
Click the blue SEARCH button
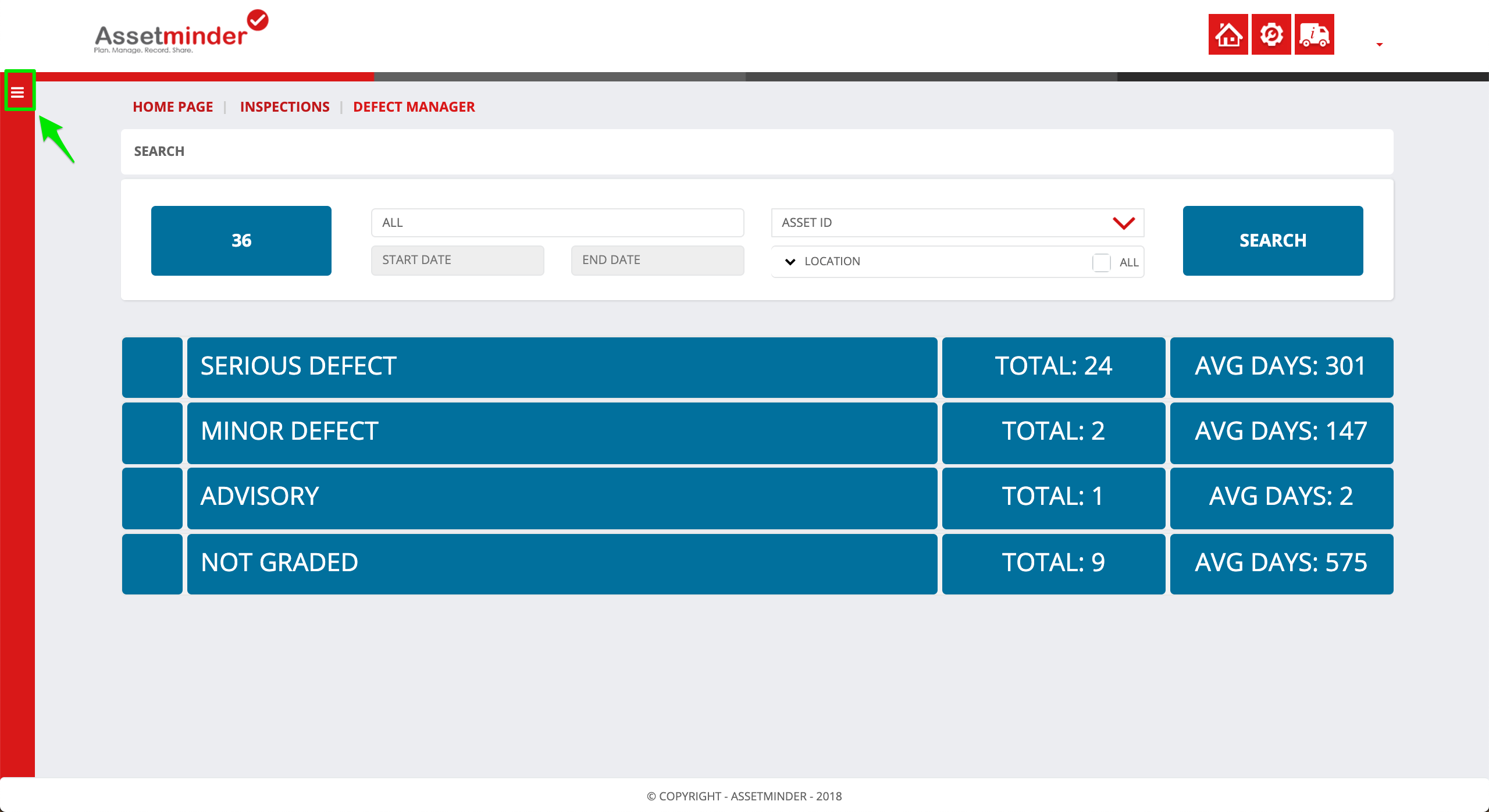pos(1273,240)
